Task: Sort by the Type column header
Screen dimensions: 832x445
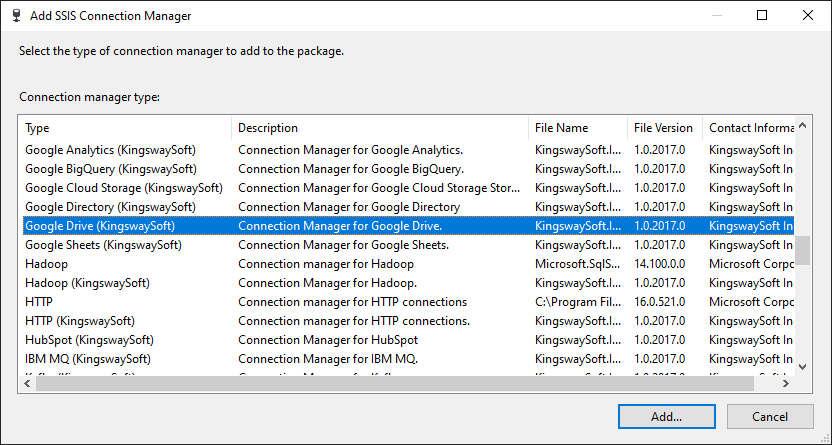Action: (x=126, y=128)
